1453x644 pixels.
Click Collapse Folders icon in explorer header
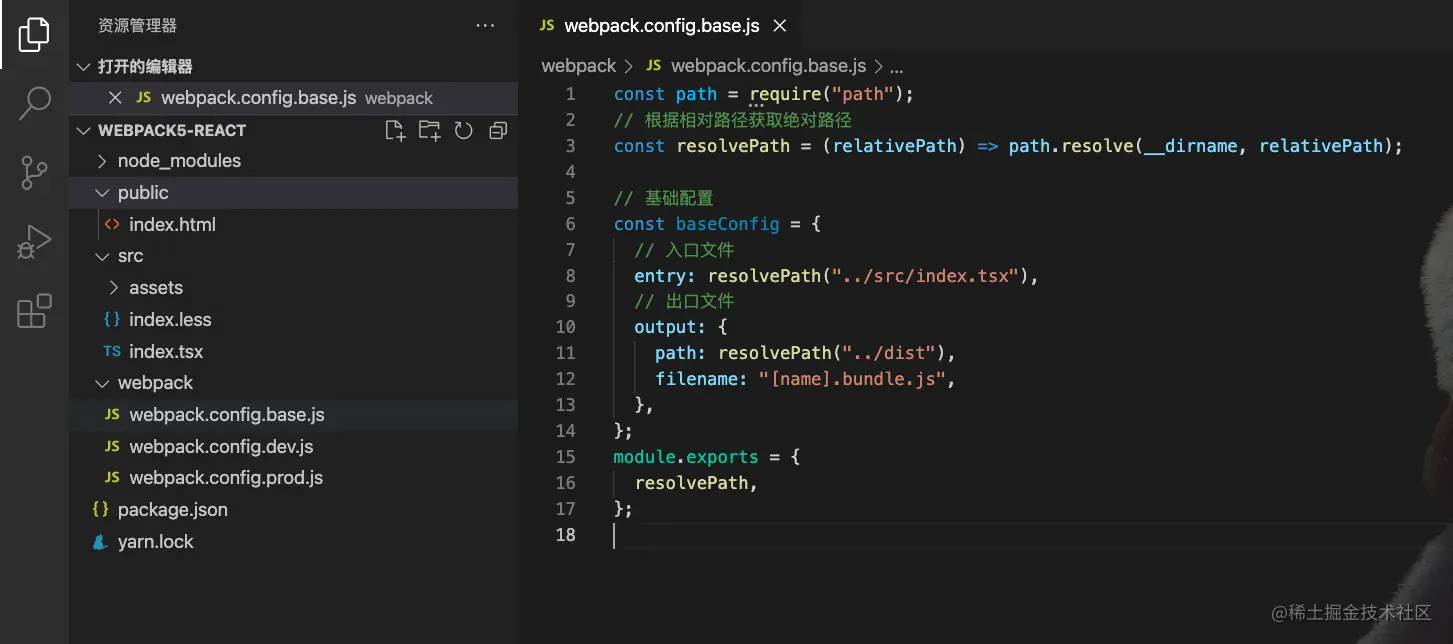click(x=498, y=131)
